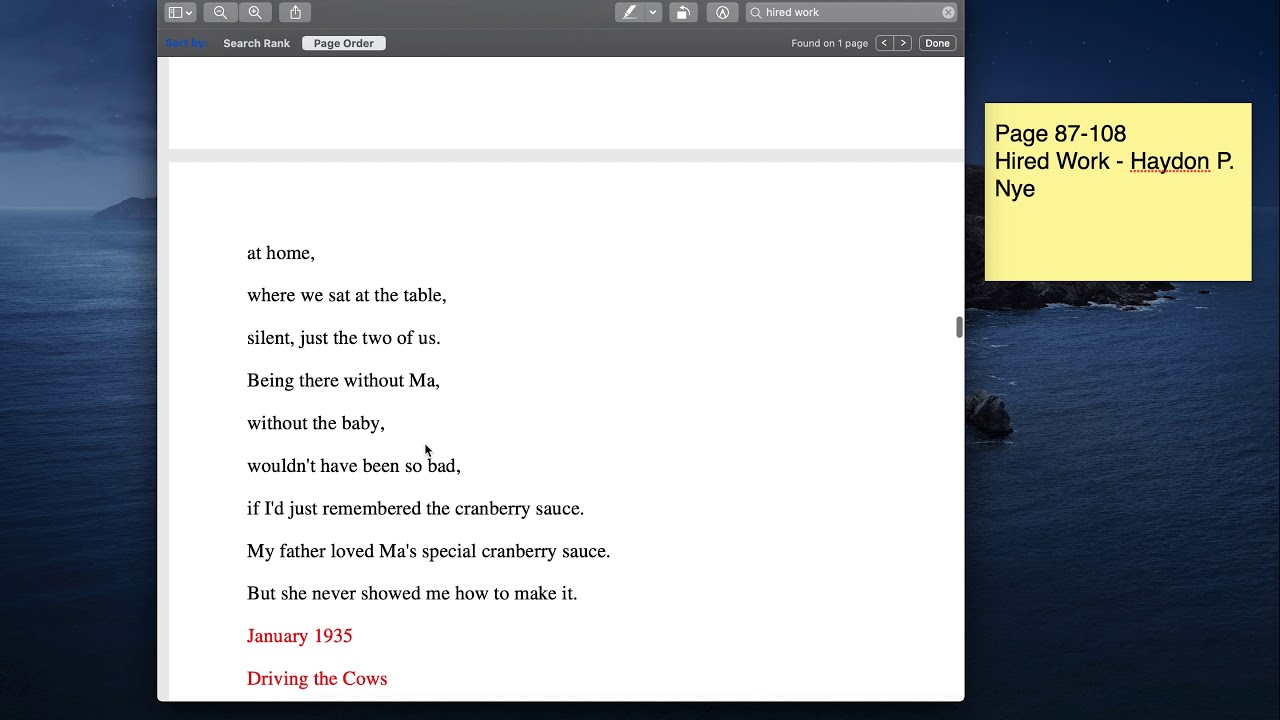This screenshot has height=720, width=1280.
Task: Zoom out of the document
Action: [x=220, y=12]
